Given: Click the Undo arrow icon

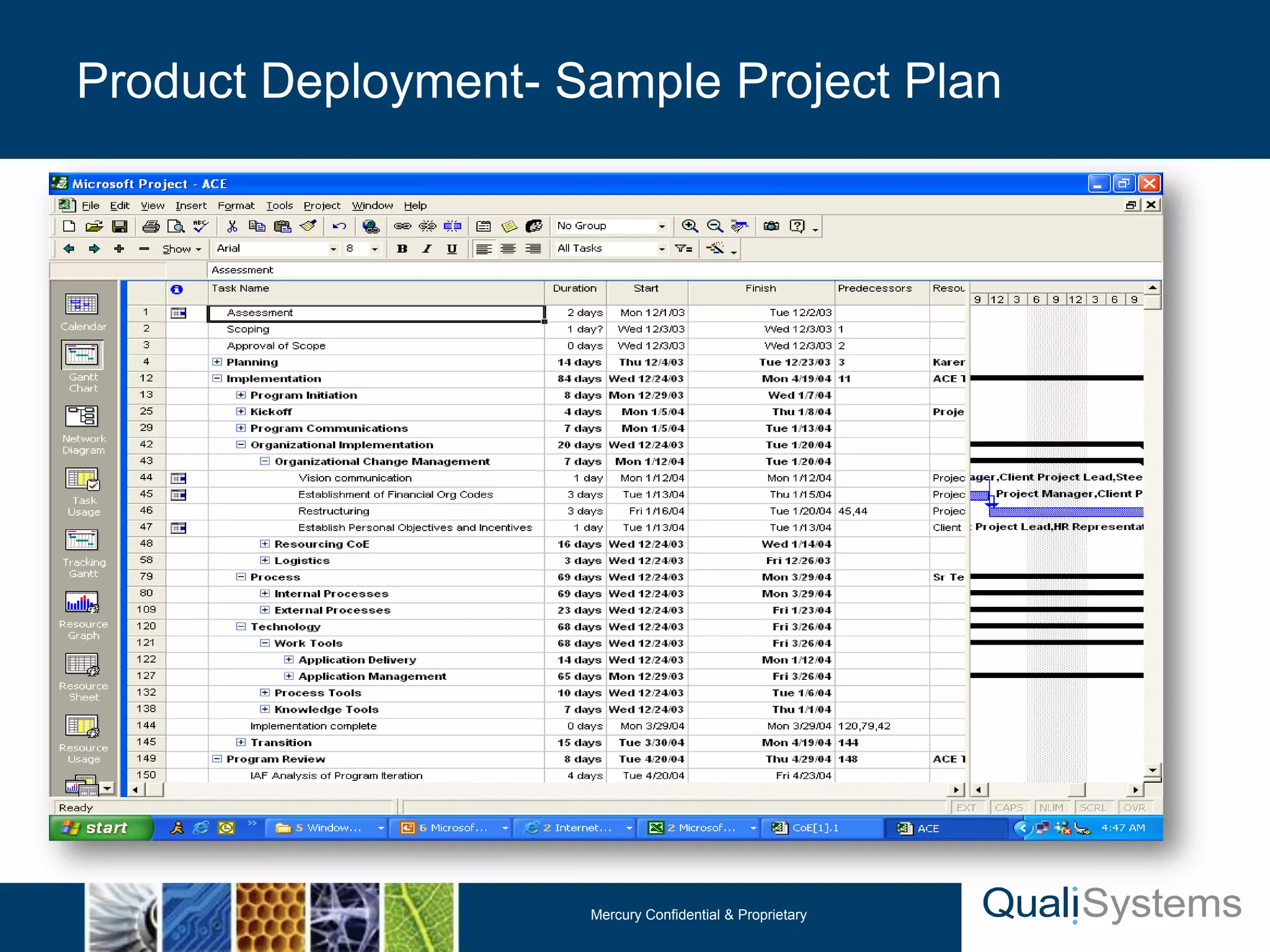Looking at the screenshot, I should 339,226.
